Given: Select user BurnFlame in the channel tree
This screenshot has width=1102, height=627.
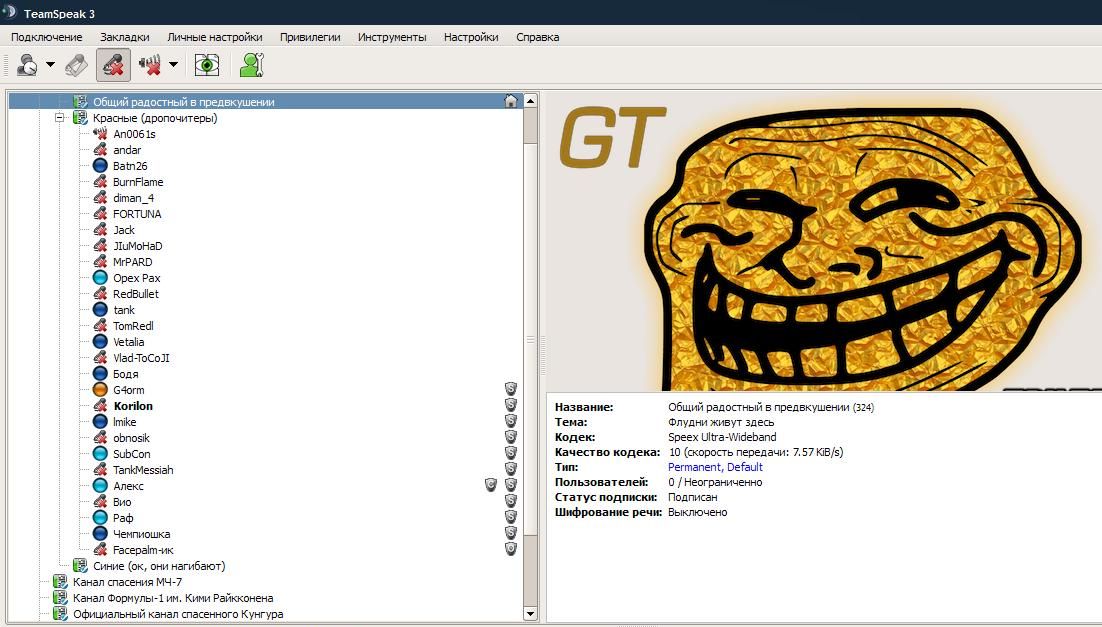Looking at the screenshot, I should [x=138, y=182].
